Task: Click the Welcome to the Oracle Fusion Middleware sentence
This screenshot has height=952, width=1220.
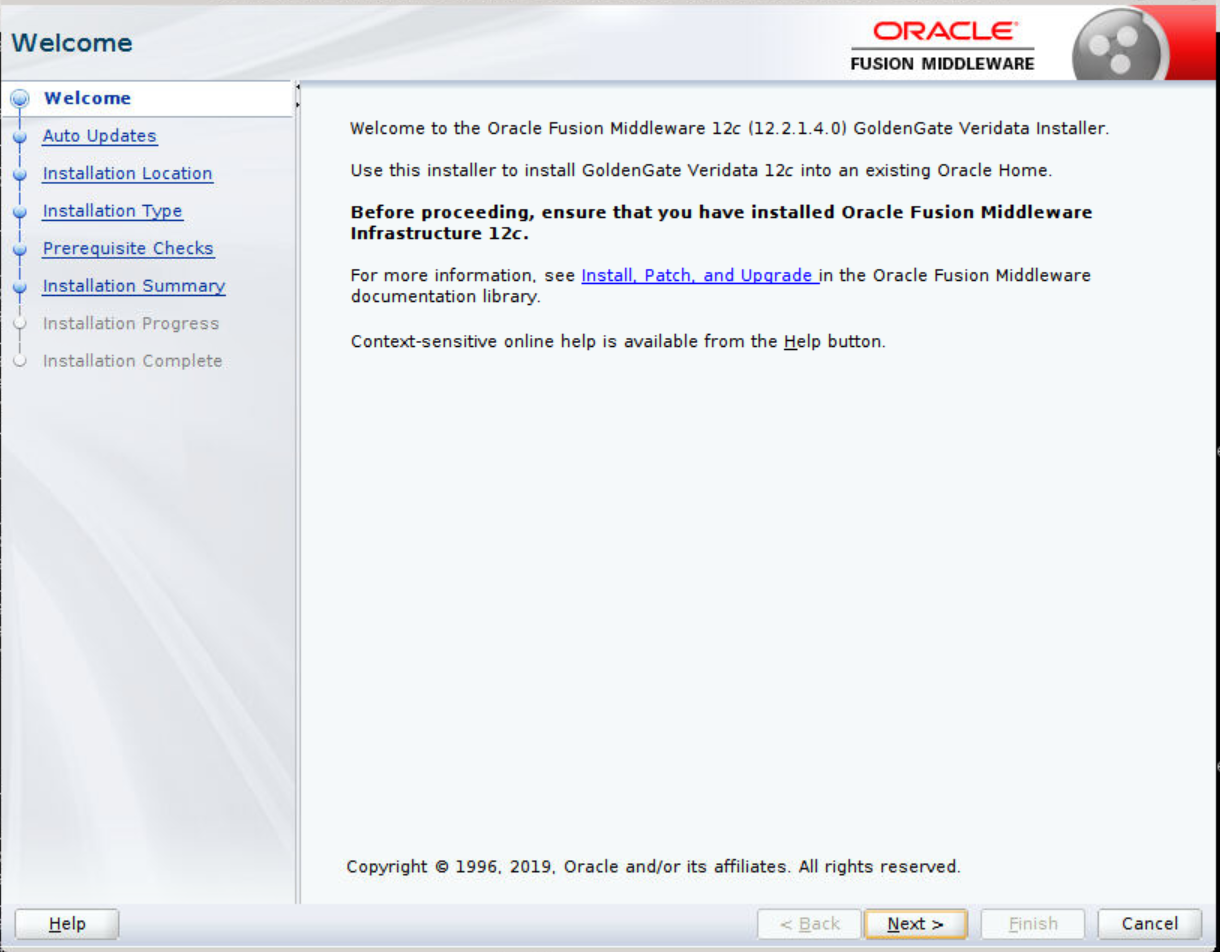Action: coord(730,129)
